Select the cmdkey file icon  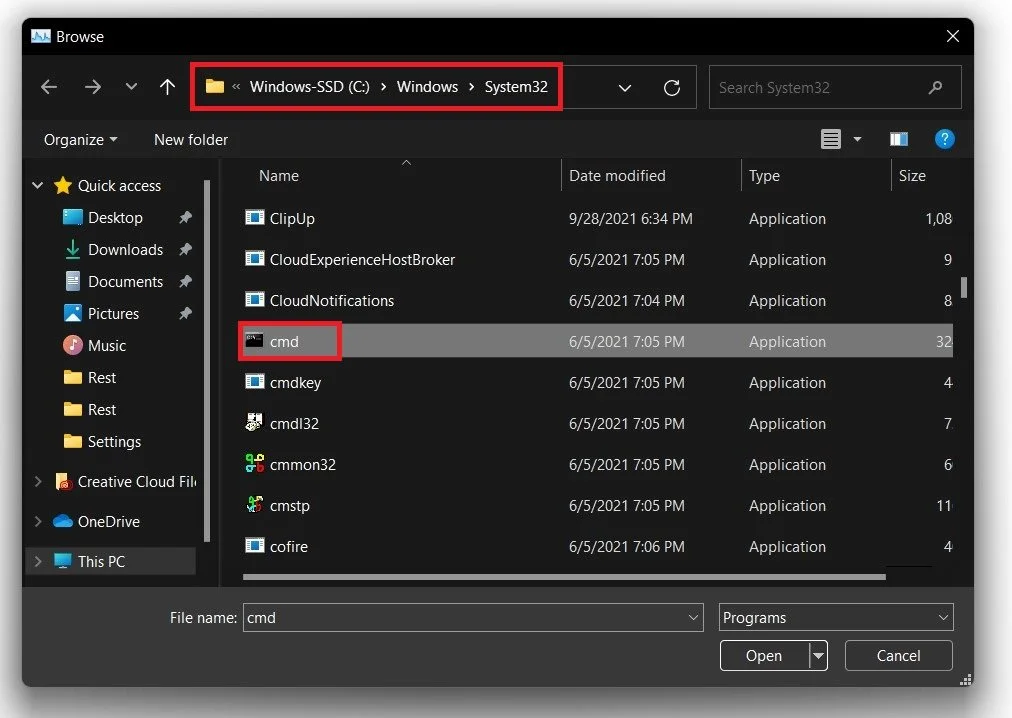coord(255,382)
